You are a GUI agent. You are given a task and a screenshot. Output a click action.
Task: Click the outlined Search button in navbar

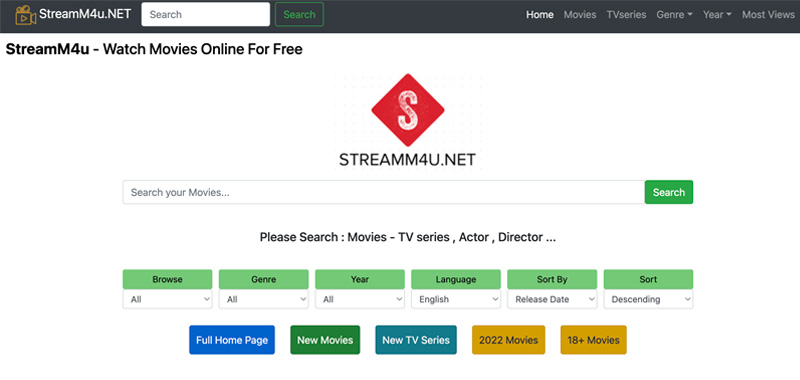coord(299,14)
